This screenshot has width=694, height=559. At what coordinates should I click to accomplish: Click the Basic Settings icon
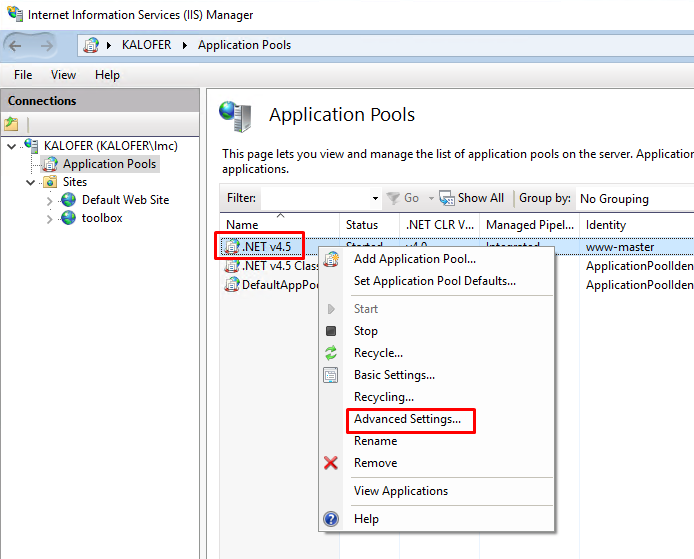point(331,375)
